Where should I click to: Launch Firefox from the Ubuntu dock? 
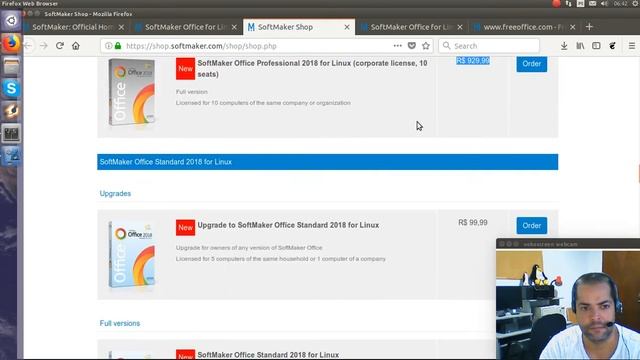11,43
